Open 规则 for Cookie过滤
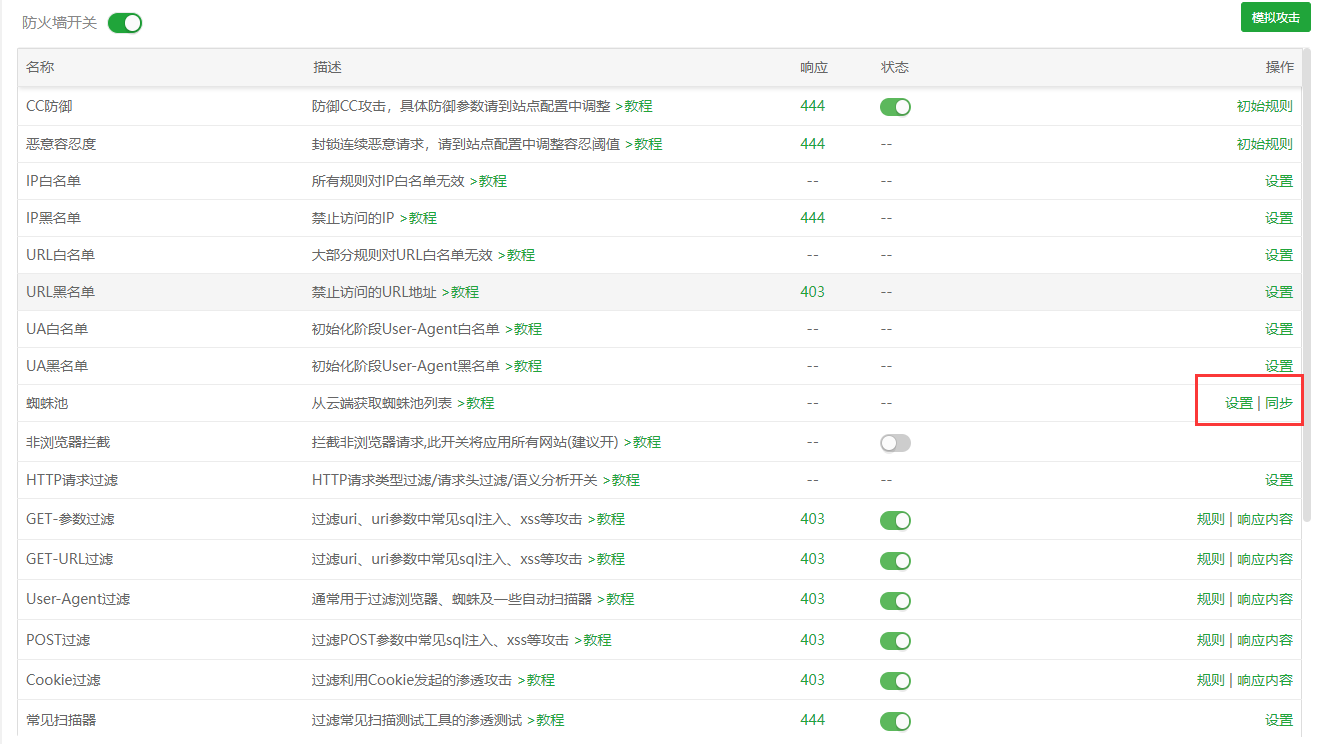The height and width of the screenshot is (744, 1324). click(1210, 680)
